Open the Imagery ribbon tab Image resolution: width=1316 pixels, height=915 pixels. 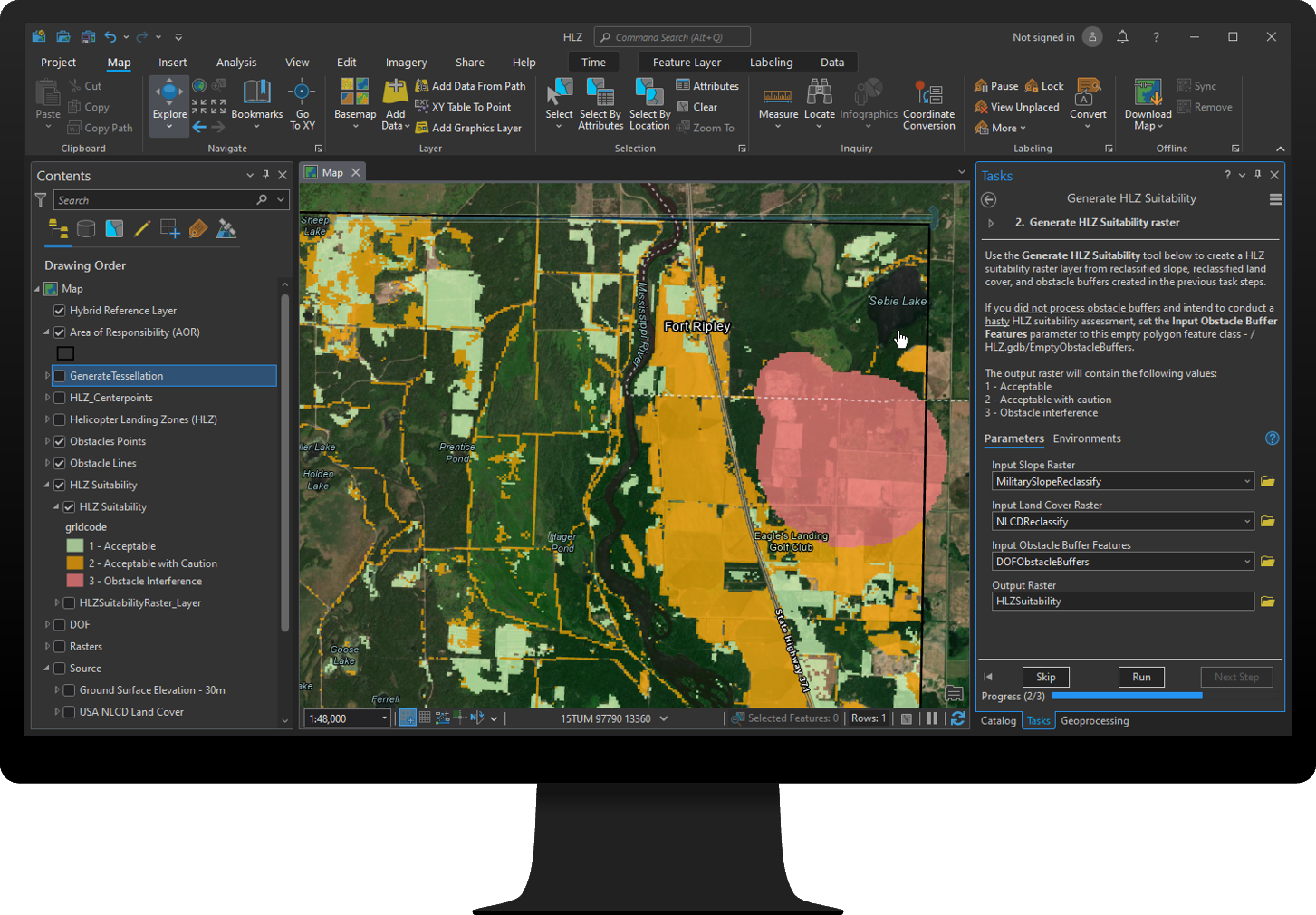point(406,63)
